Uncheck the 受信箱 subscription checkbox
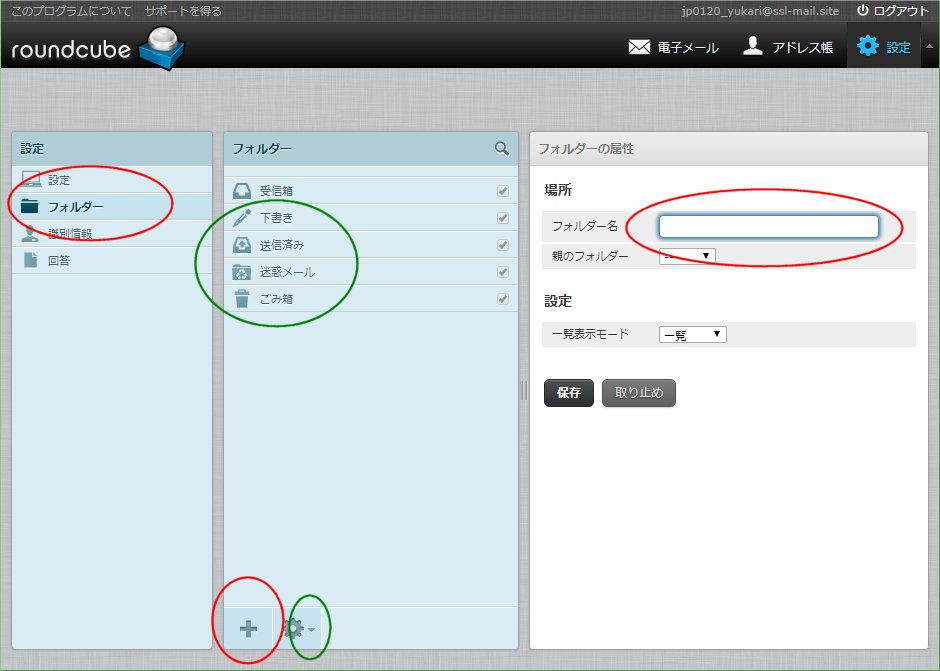The image size is (940, 671). (x=501, y=191)
